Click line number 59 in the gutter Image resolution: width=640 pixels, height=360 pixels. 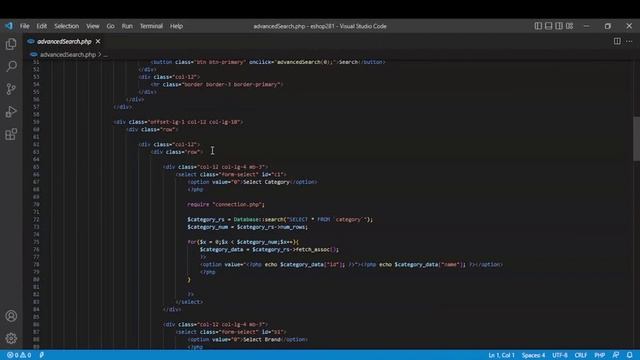[36, 122]
